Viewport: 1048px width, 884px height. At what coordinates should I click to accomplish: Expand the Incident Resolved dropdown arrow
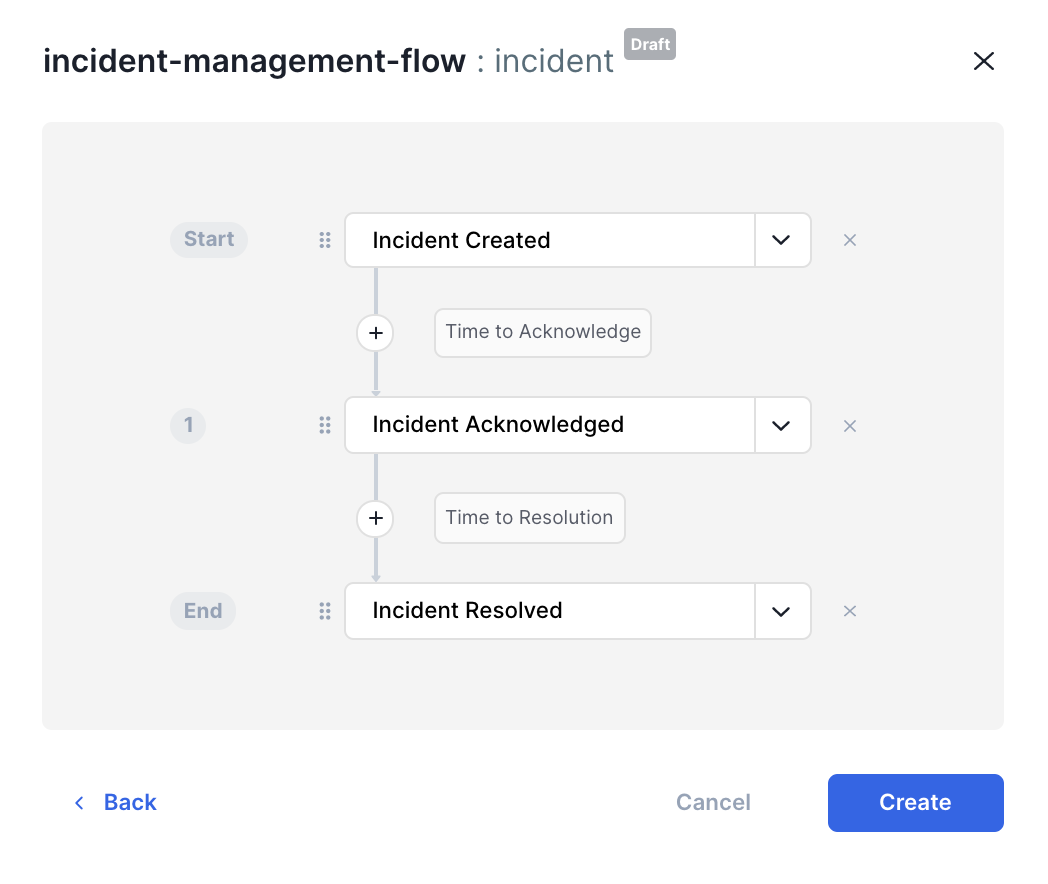click(x=782, y=611)
